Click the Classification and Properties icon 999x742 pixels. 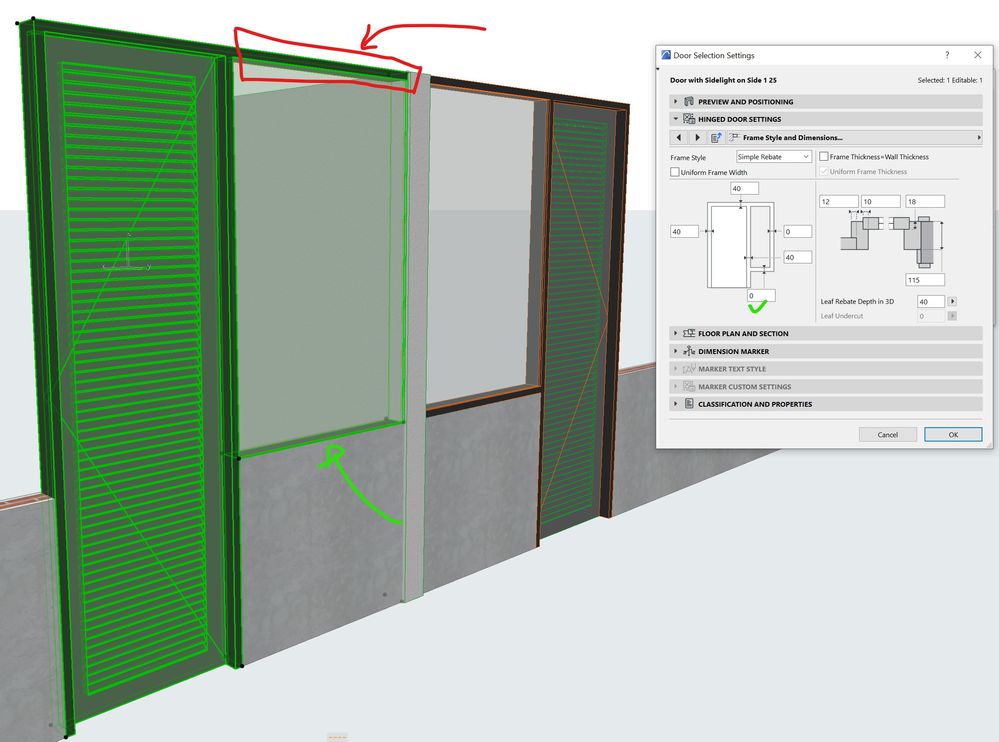coord(689,404)
